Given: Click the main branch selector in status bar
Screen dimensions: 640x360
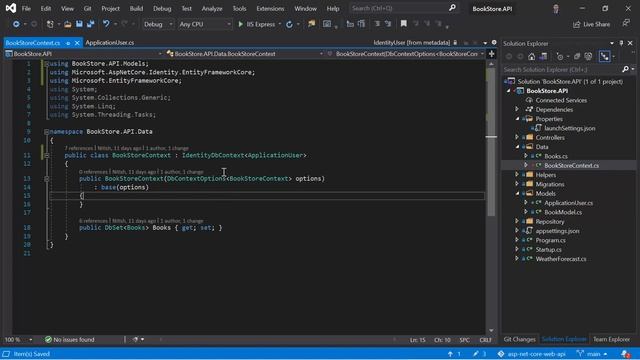Looking at the screenshot, I should [592, 354].
